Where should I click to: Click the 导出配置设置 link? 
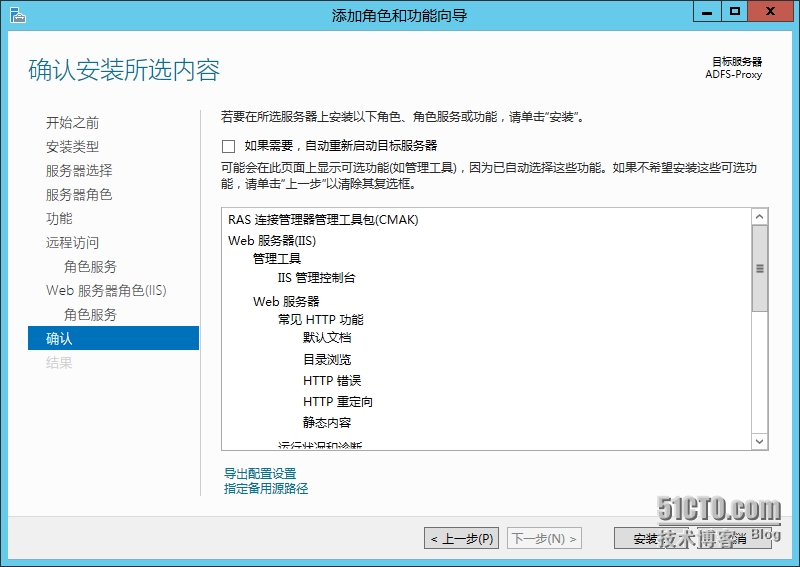[260, 473]
